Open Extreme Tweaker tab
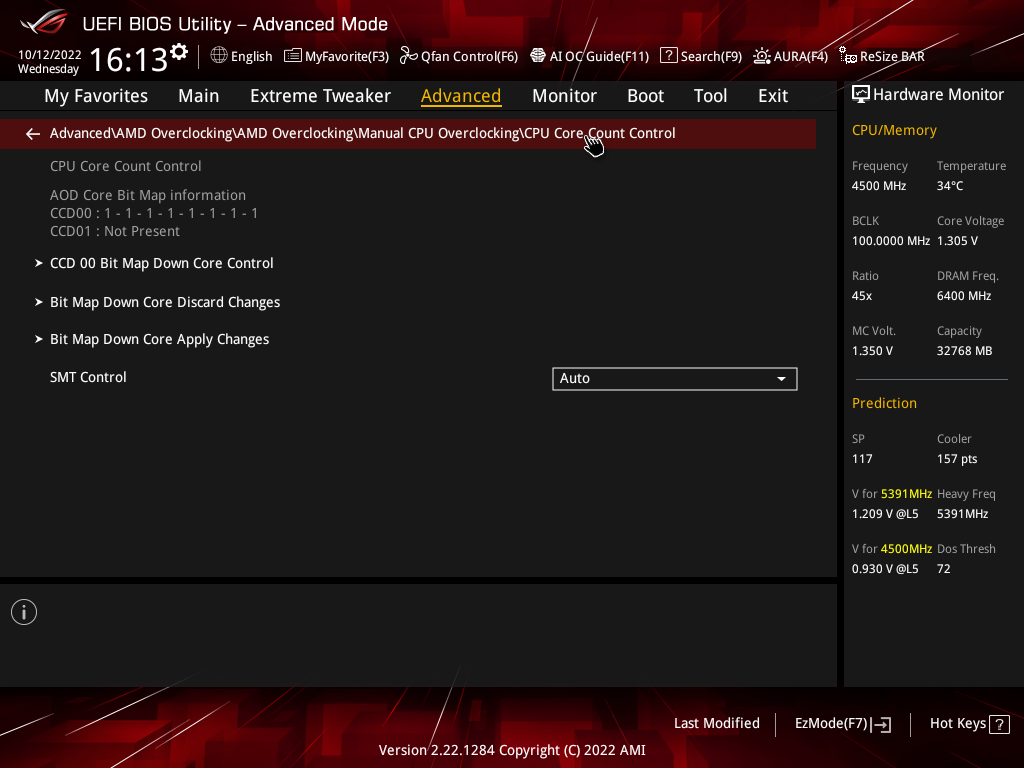The image size is (1024, 768). point(320,96)
